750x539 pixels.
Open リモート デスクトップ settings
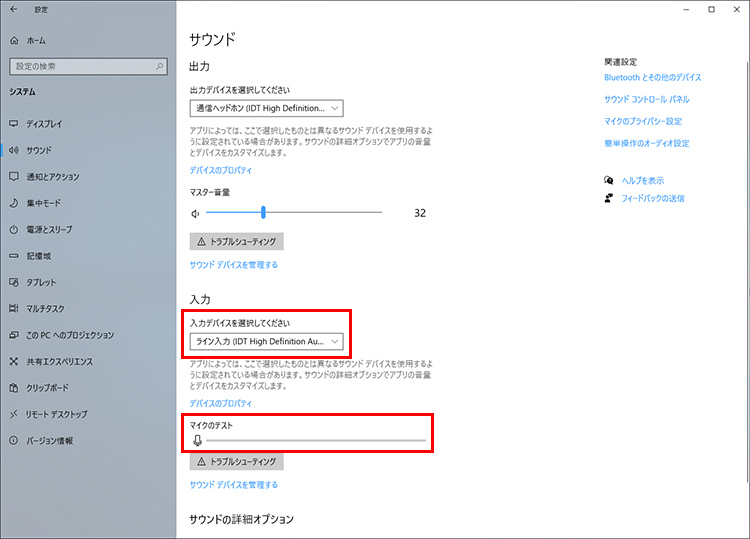(x=57, y=414)
